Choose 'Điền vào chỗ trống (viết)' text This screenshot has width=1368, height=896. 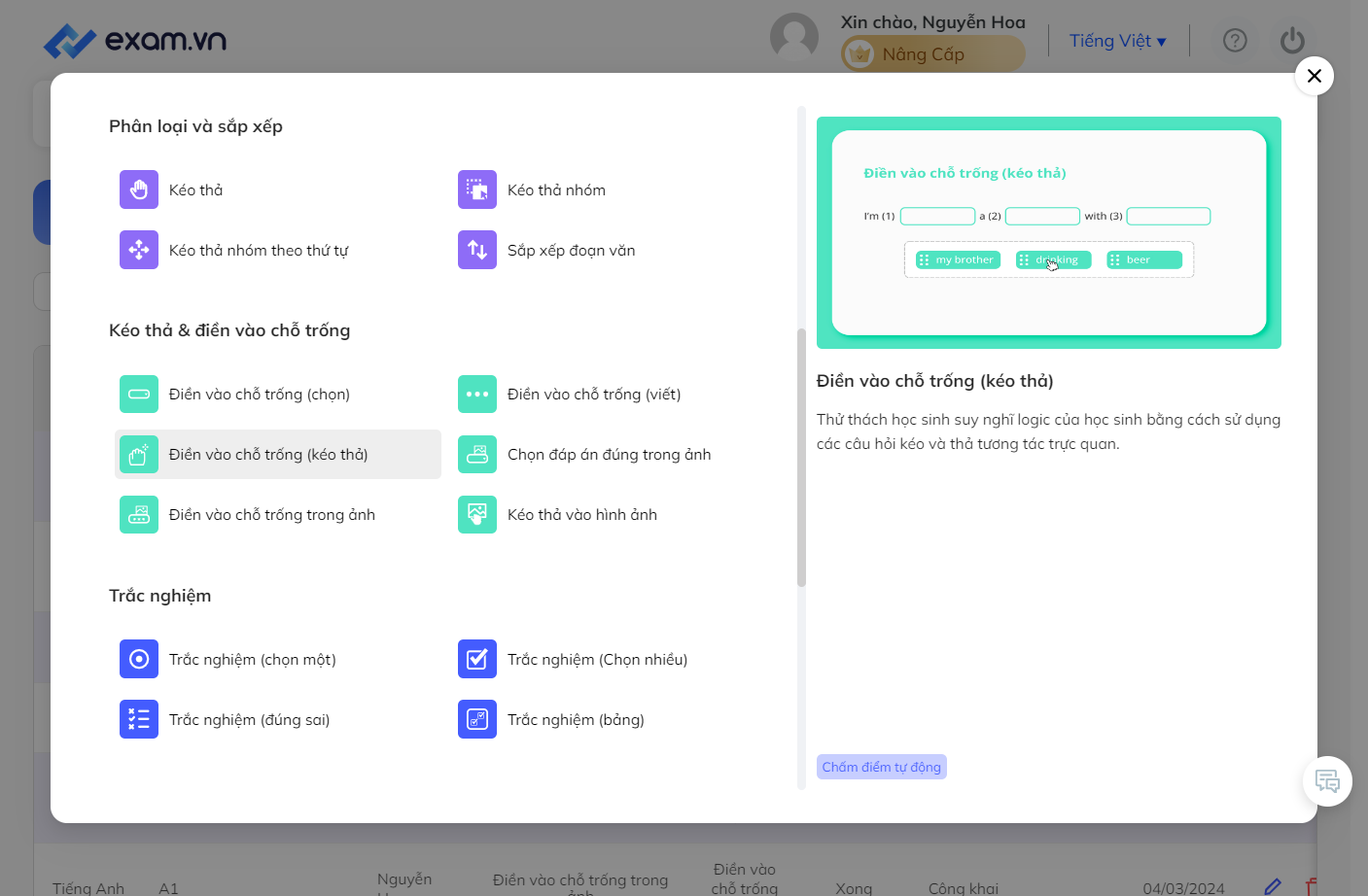594,395
